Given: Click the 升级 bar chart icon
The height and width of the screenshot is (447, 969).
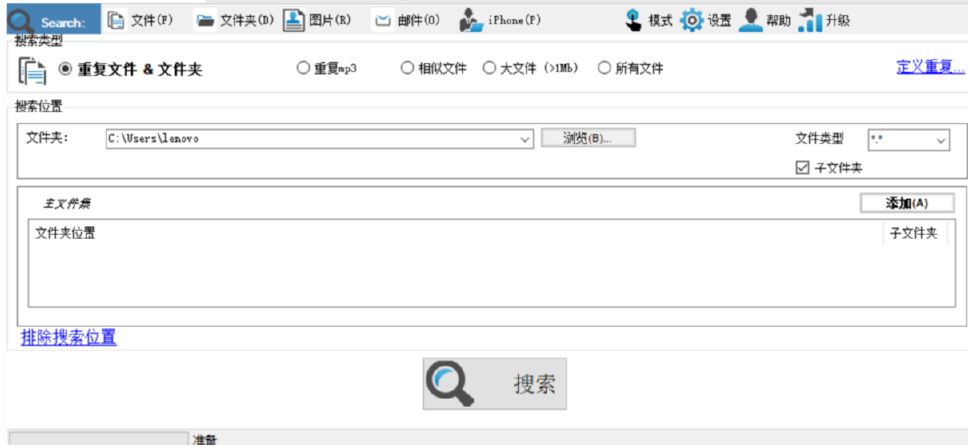Looking at the screenshot, I should tap(810, 20).
